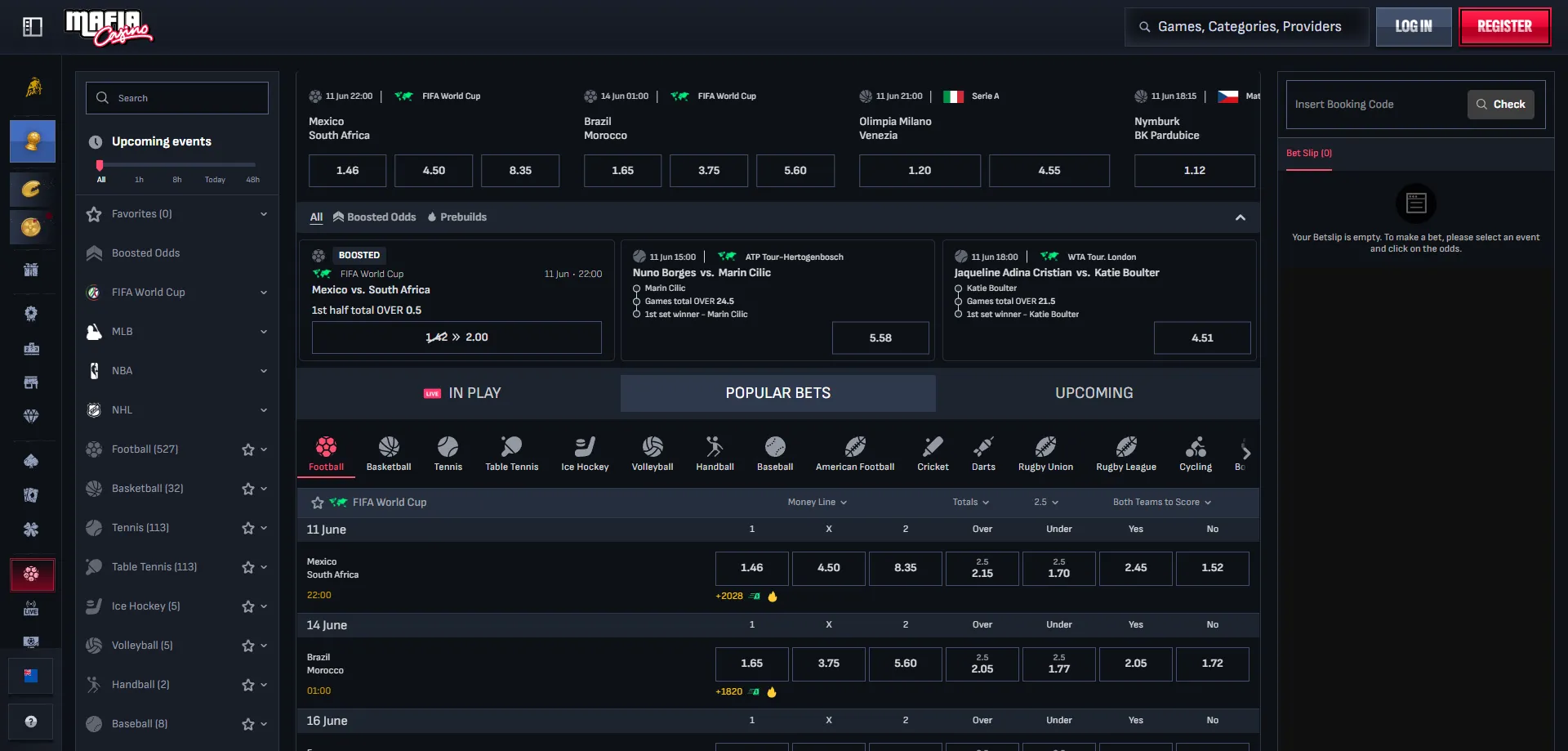The width and height of the screenshot is (1568, 751).
Task: Select the Volleyball sport icon
Action: pos(653,454)
